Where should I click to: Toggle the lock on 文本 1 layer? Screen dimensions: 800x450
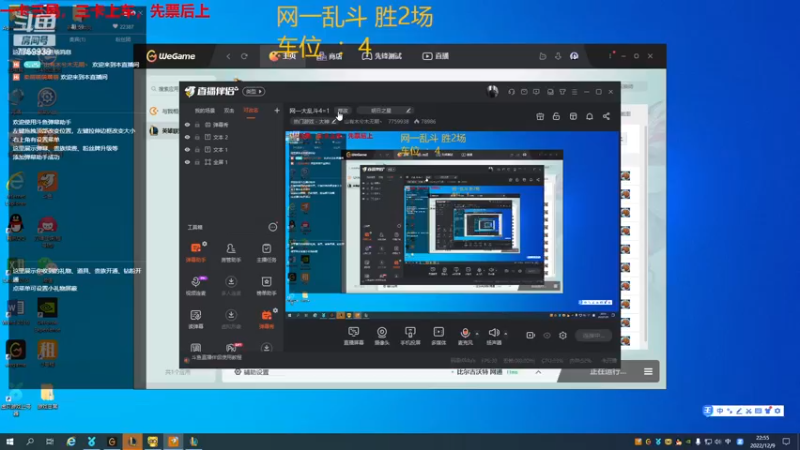click(197, 149)
